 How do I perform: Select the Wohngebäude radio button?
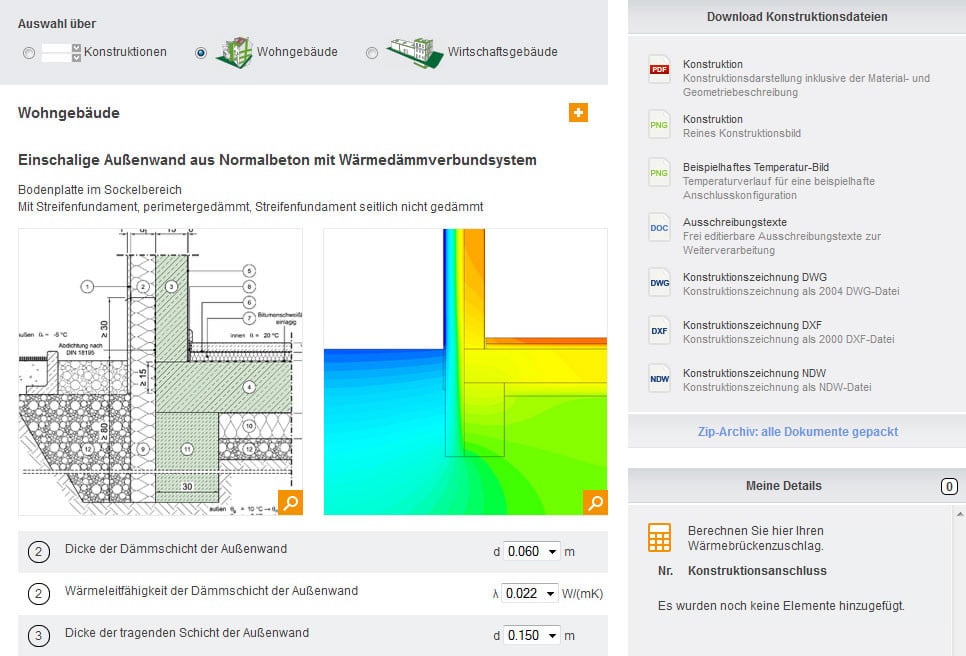coord(201,53)
